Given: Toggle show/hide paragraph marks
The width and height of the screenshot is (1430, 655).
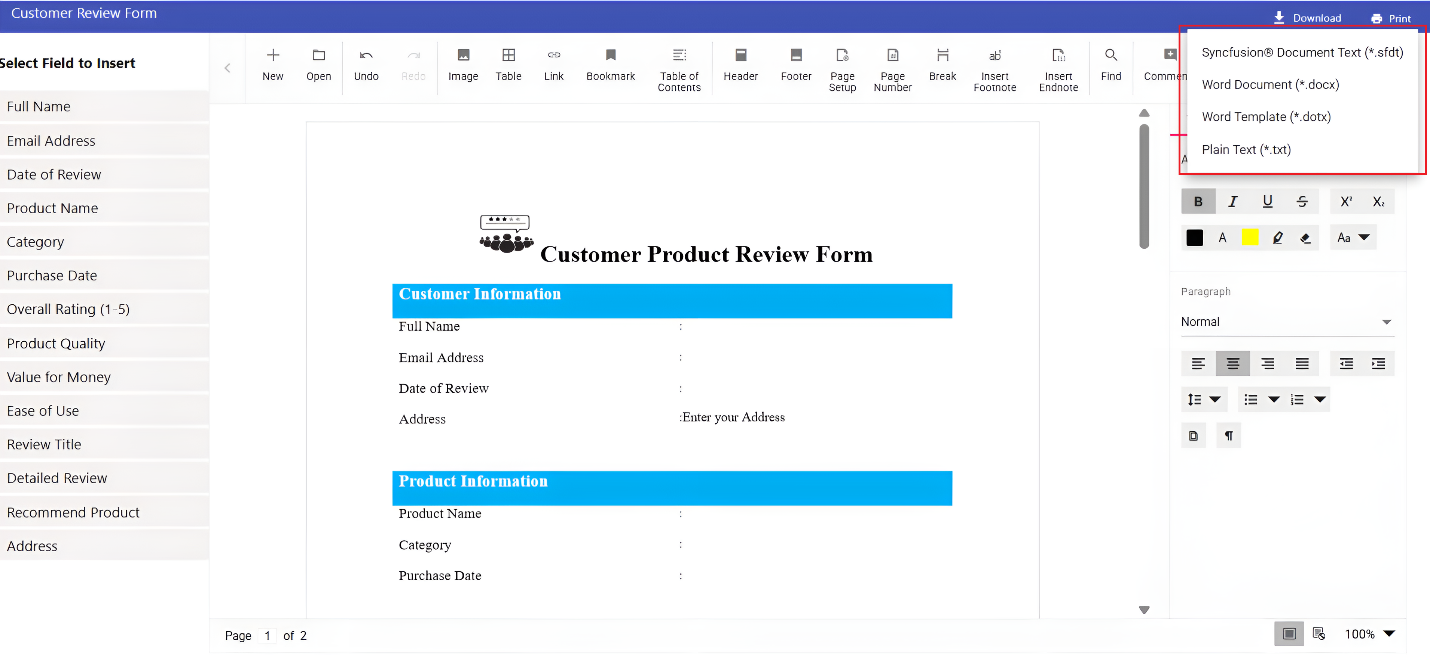Looking at the screenshot, I should [1228, 435].
